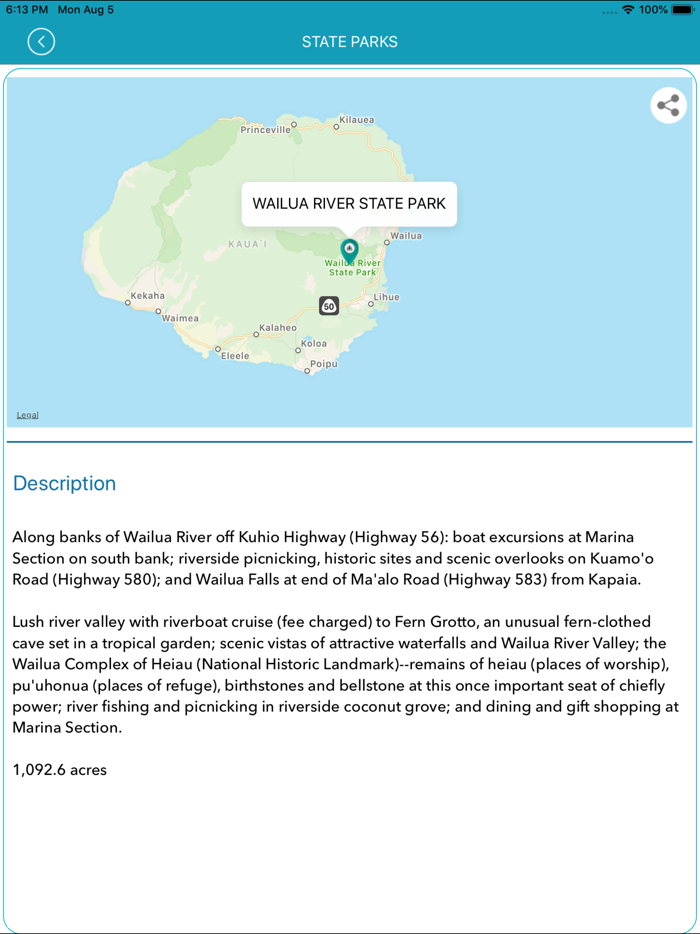
Task: Open the share icon on the map
Action: pyautogui.click(x=668, y=105)
